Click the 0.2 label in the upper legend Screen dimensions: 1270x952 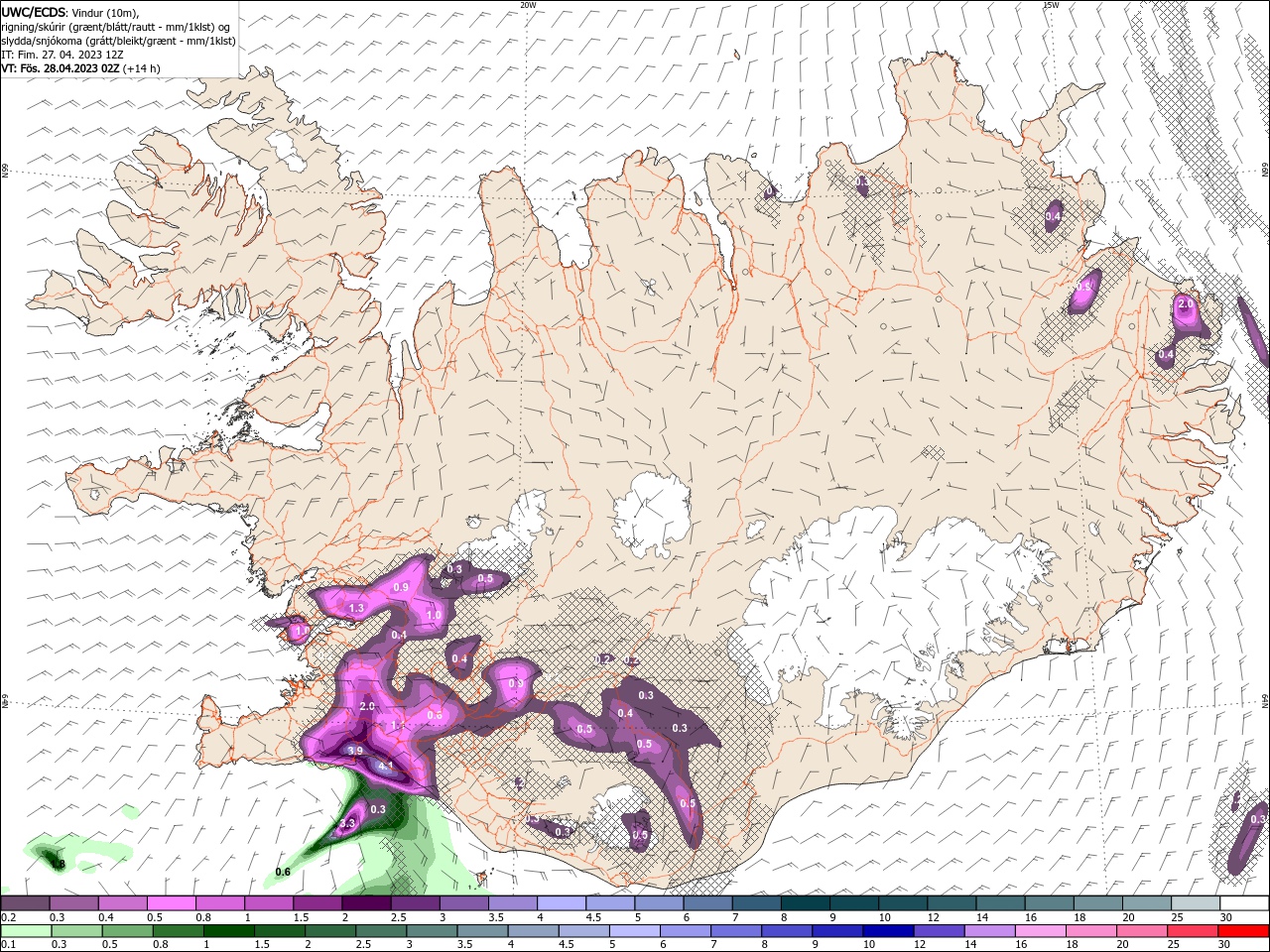coord(8,917)
